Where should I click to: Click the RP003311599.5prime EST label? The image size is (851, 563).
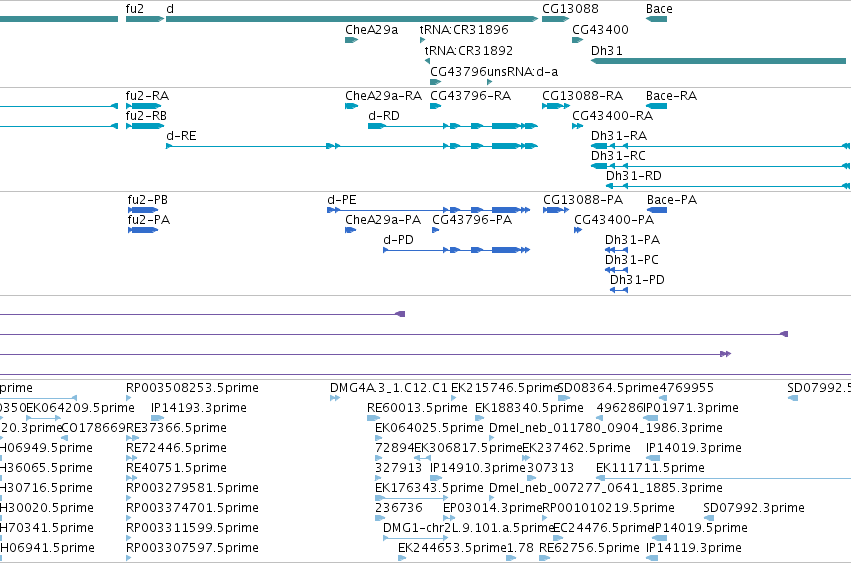pyautogui.click(x=192, y=528)
